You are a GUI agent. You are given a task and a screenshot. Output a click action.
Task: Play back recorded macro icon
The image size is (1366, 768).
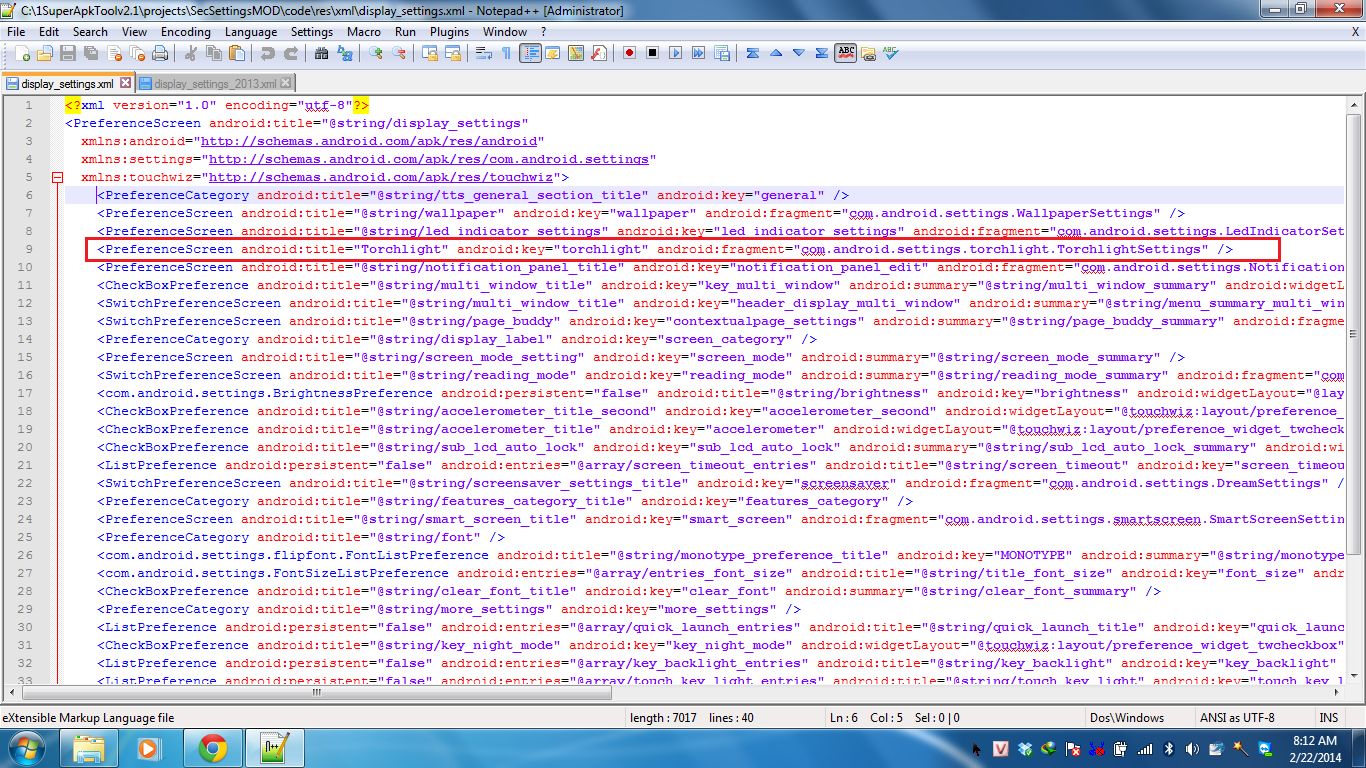click(x=675, y=53)
